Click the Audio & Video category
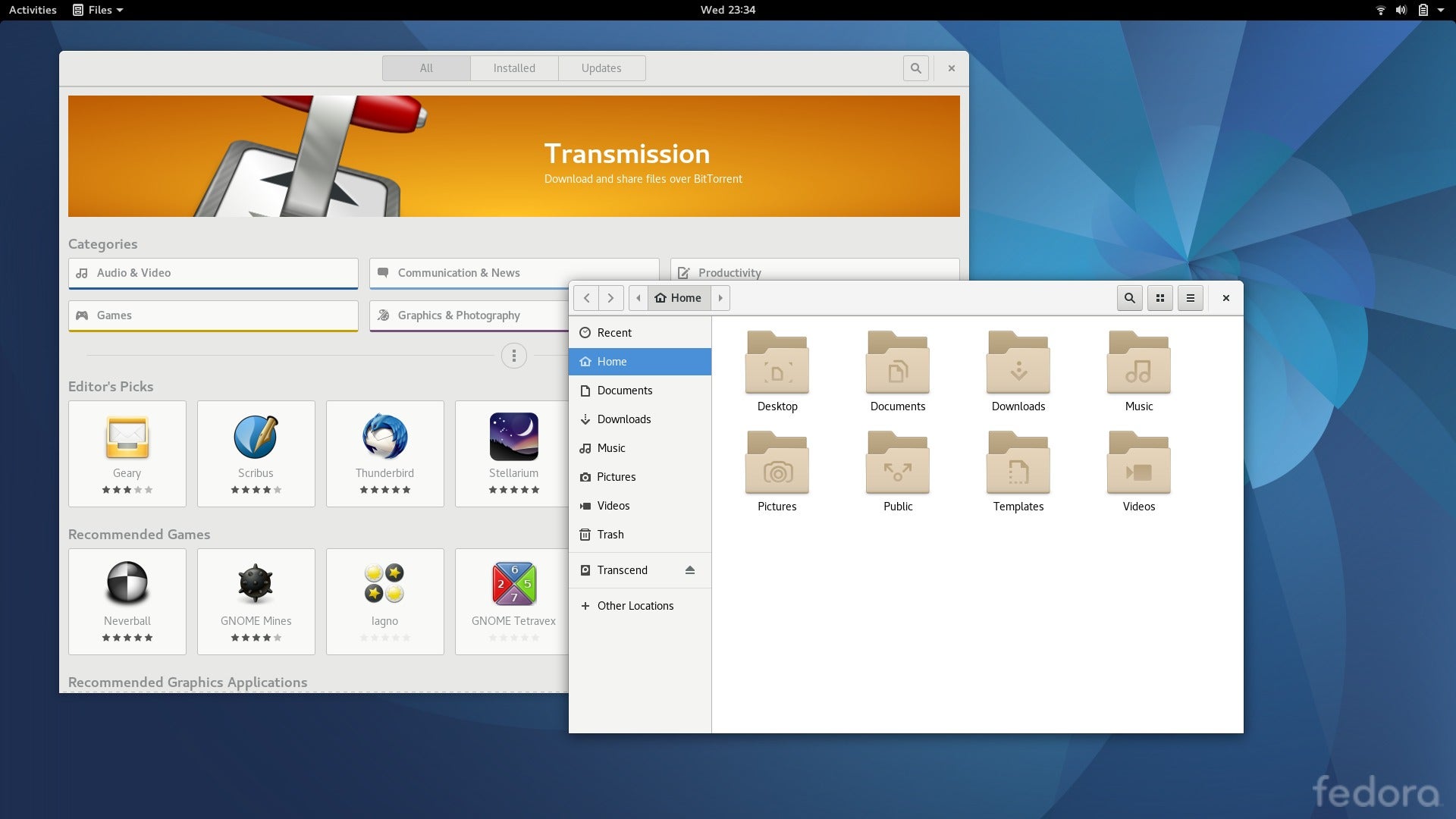The image size is (1456, 819). pos(212,271)
